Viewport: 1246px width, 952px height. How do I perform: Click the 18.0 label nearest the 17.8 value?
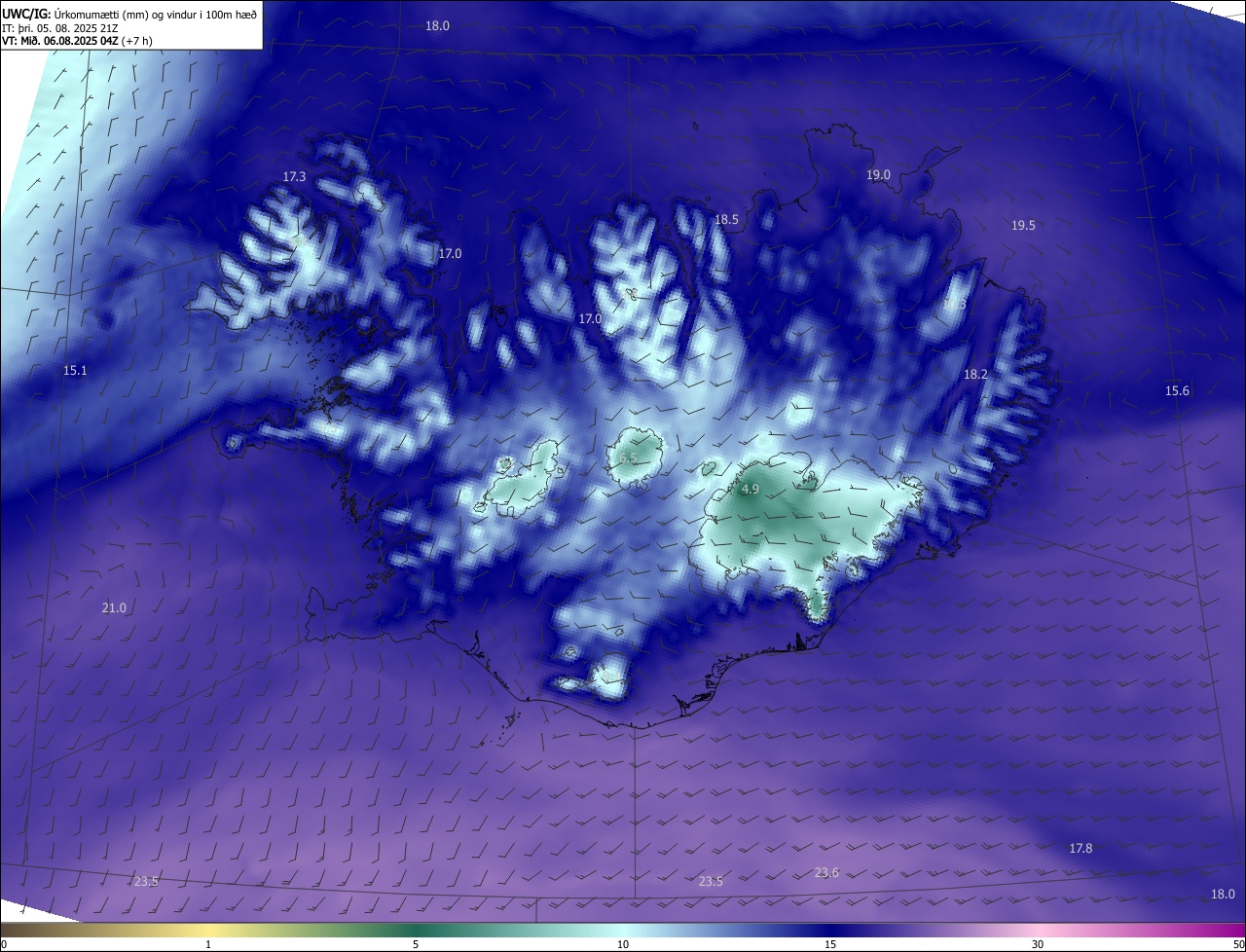tap(1223, 894)
